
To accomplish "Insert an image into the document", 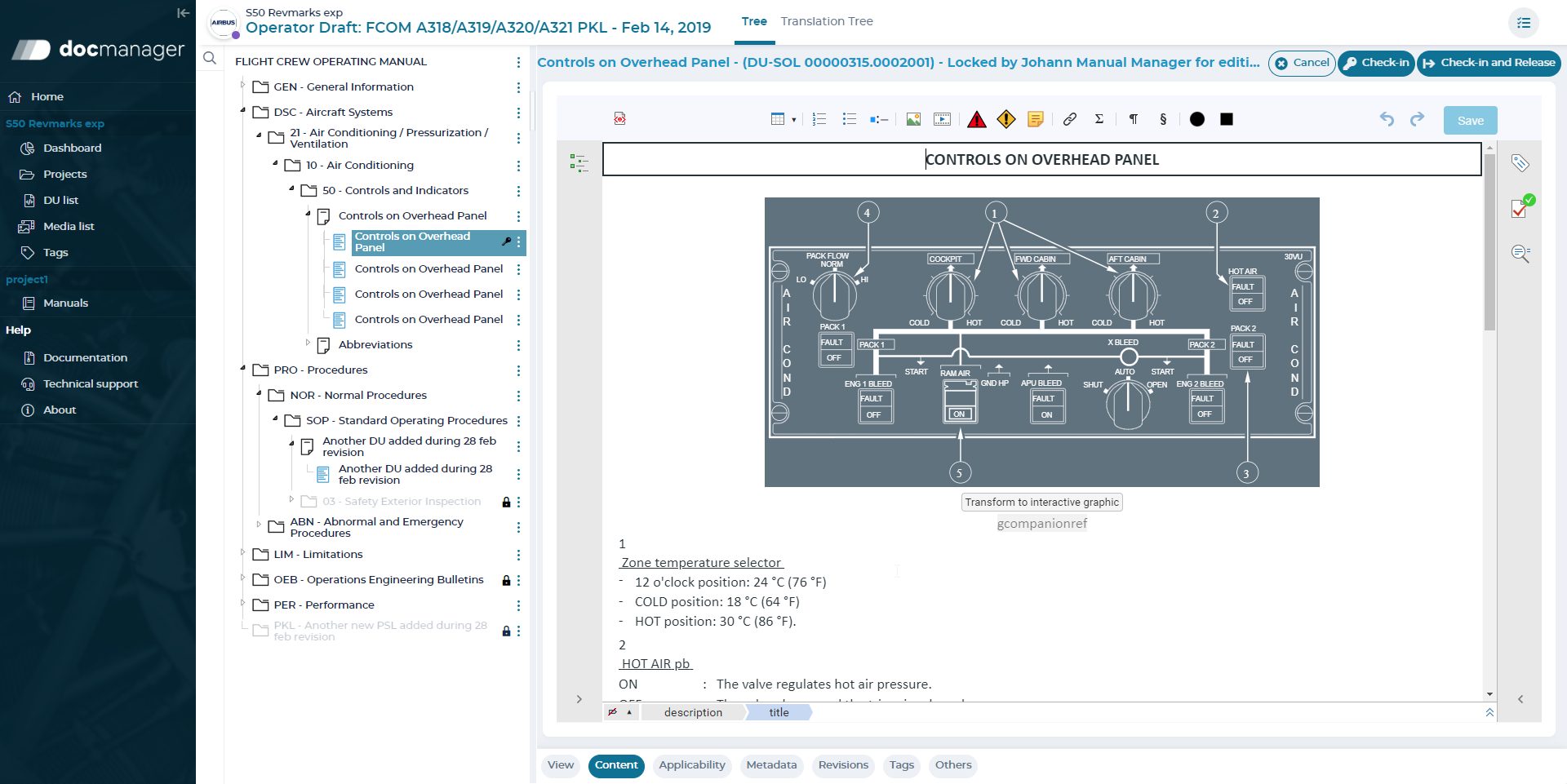I will pyautogui.click(x=913, y=119).
